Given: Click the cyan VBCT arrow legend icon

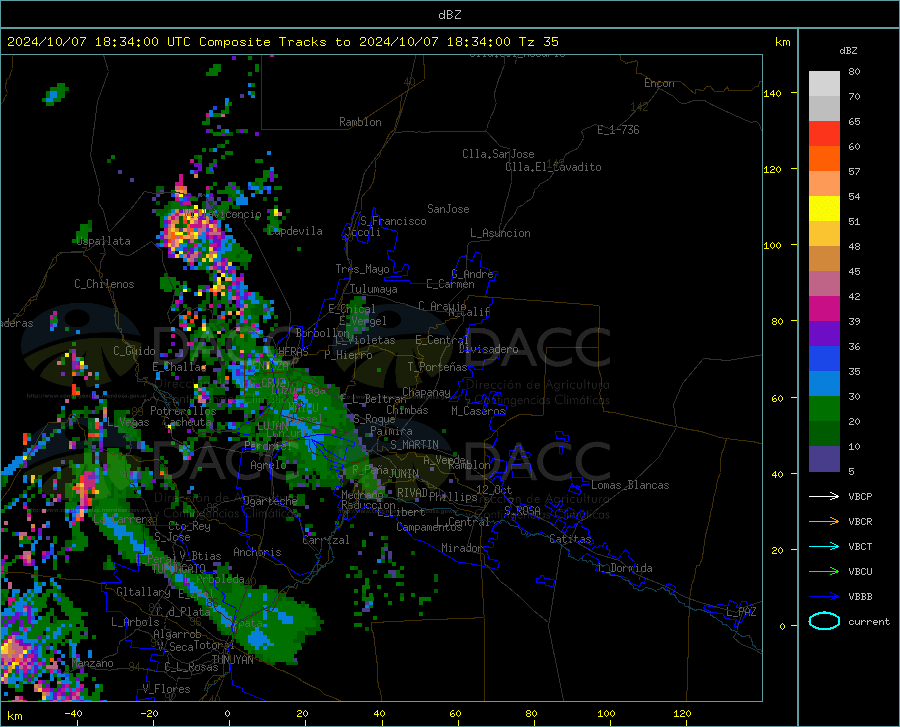Looking at the screenshot, I should coord(824,546).
